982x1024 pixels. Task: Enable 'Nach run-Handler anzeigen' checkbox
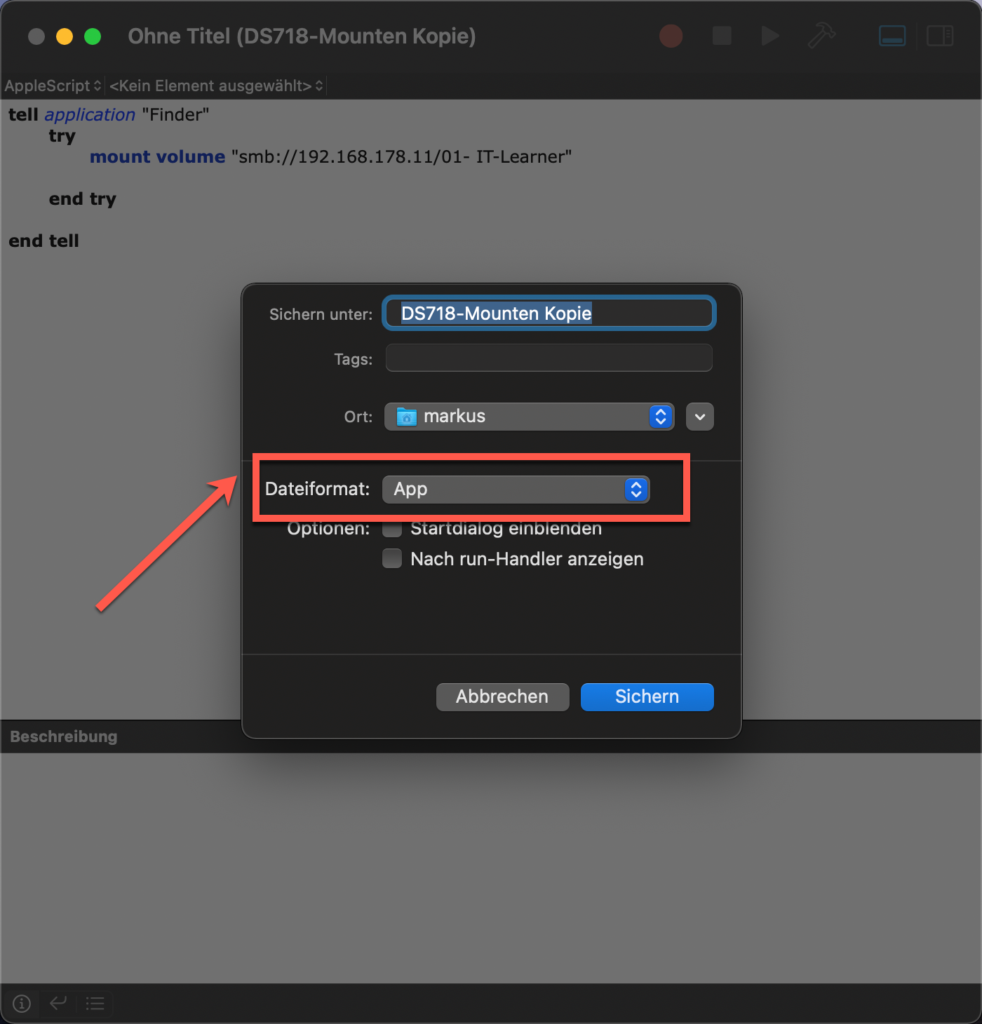click(392, 559)
